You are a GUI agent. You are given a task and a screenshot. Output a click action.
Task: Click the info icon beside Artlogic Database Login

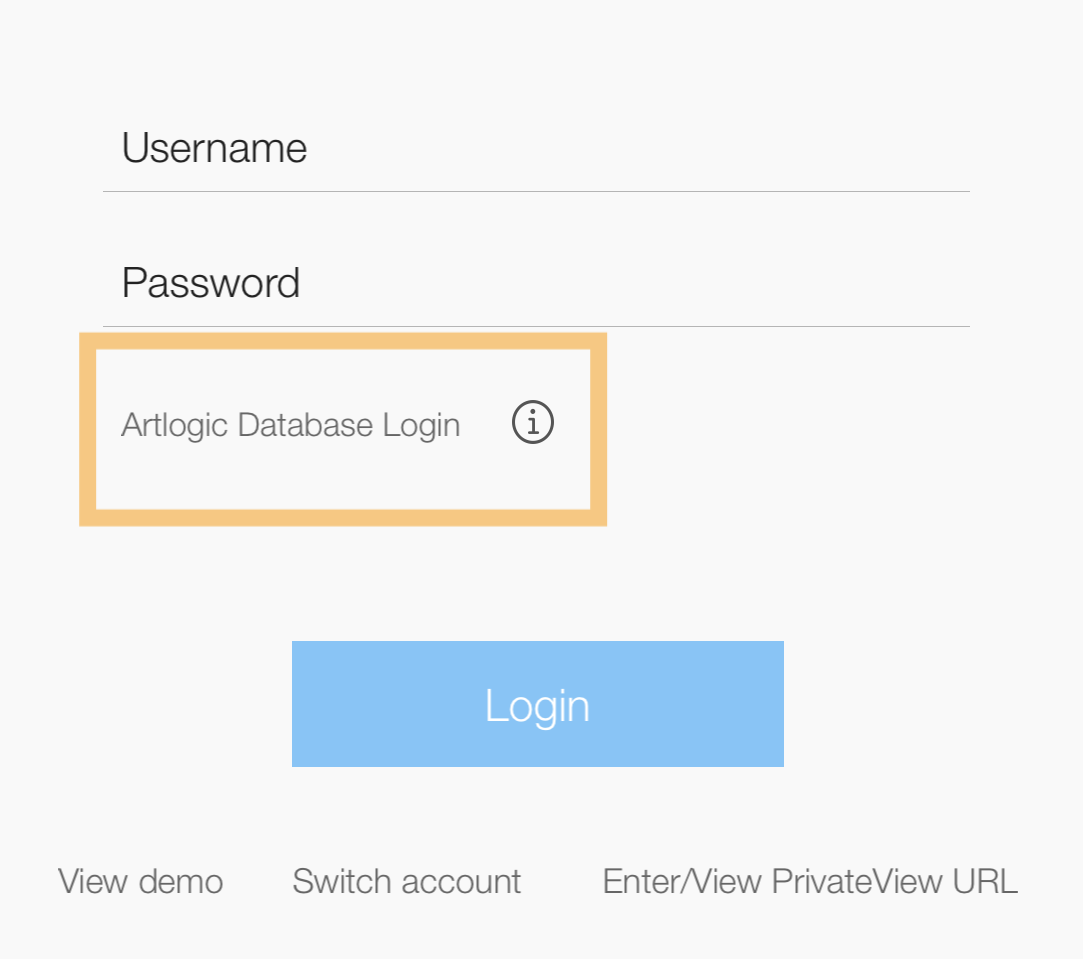(x=533, y=423)
